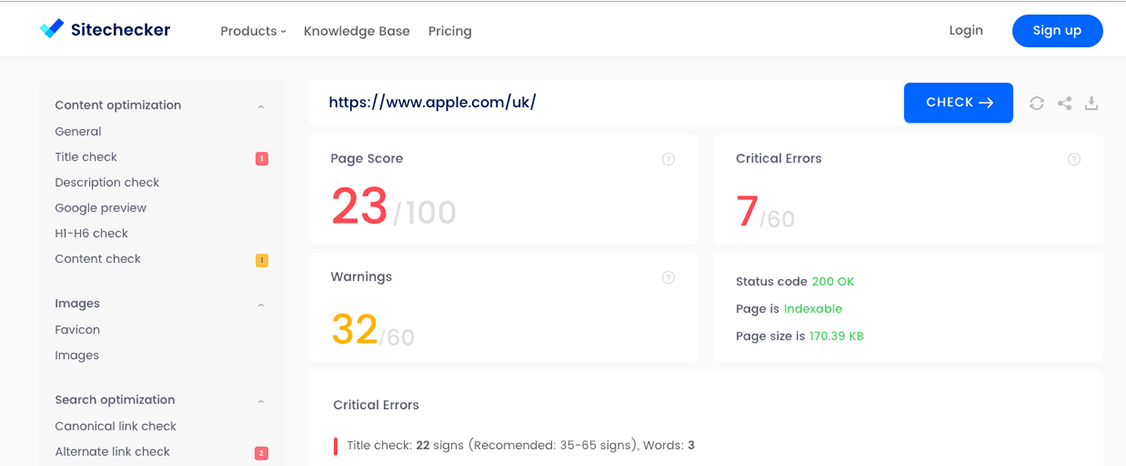Go to Pricing page
The height and width of the screenshot is (466, 1126).
pos(450,31)
